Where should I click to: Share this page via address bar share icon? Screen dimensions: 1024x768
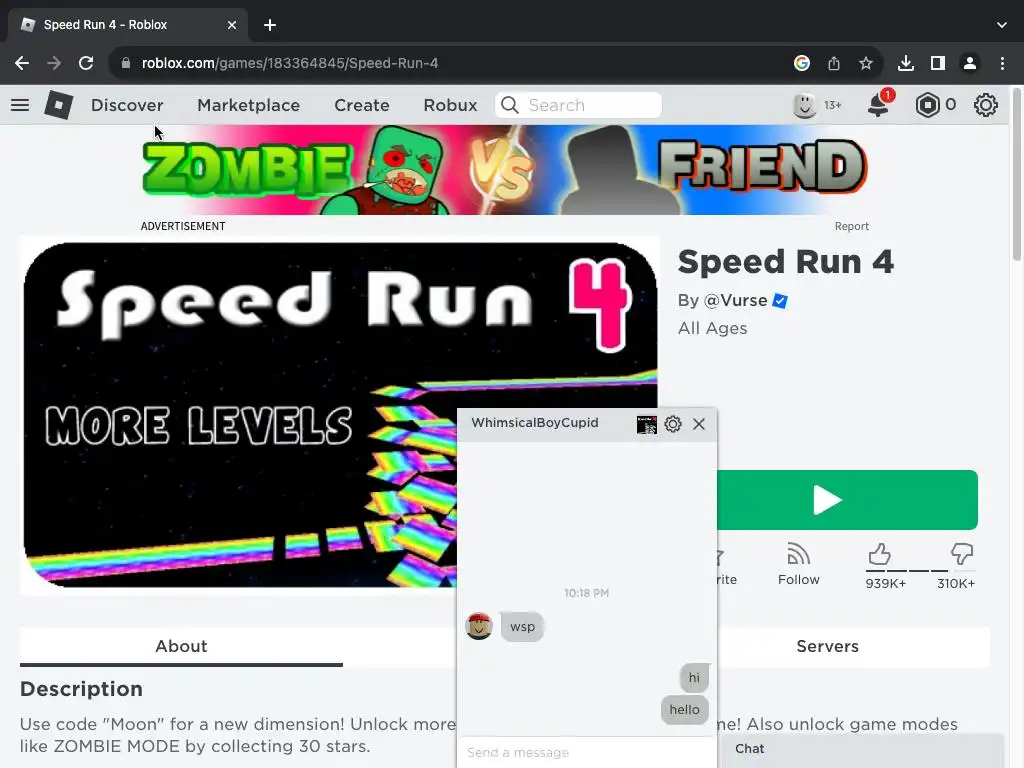pyautogui.click(x=834, y=63)
